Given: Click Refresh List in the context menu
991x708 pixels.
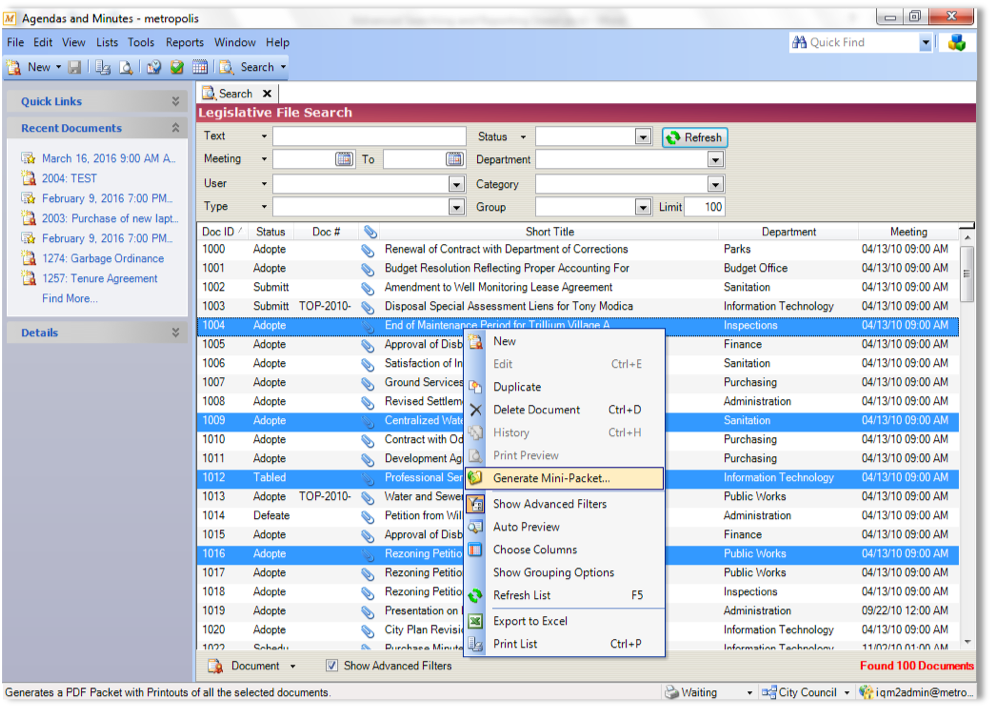Looking at the screenshot, I should coord(564,595).
